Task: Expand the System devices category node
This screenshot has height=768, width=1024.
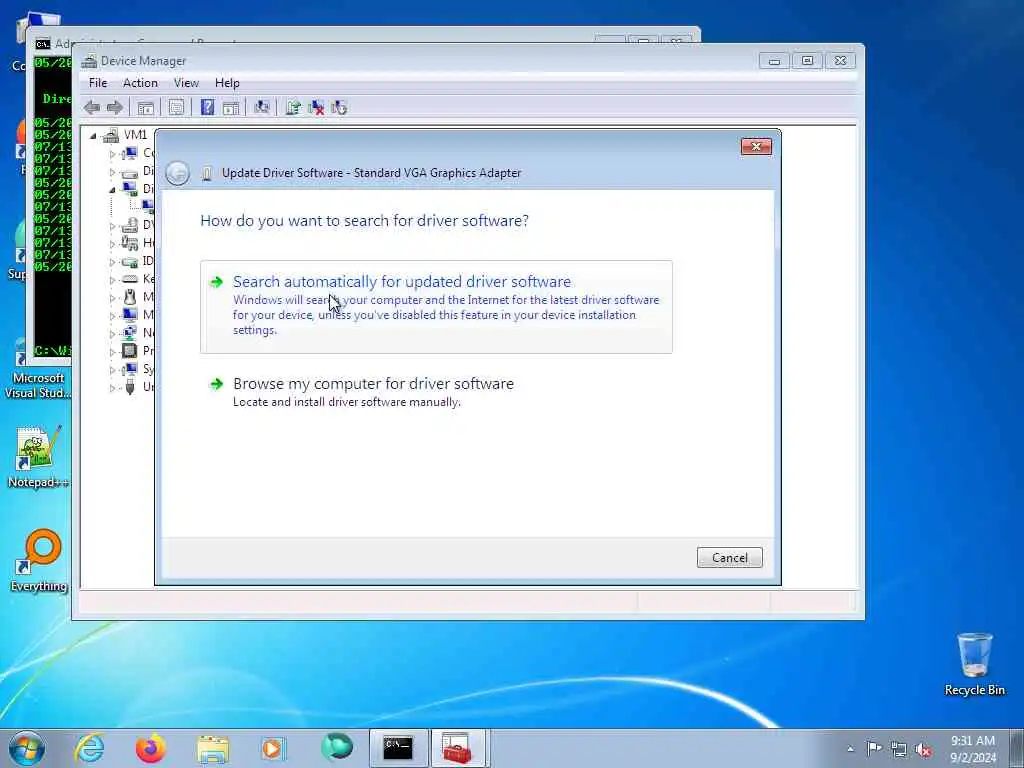Action: click(x=112, y=370)
